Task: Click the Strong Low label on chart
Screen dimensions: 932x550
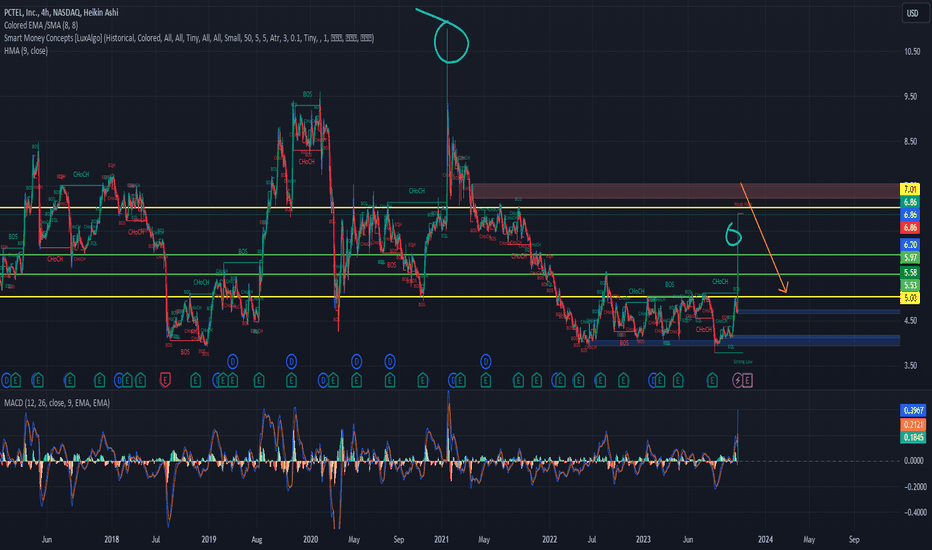Action: 743,362
